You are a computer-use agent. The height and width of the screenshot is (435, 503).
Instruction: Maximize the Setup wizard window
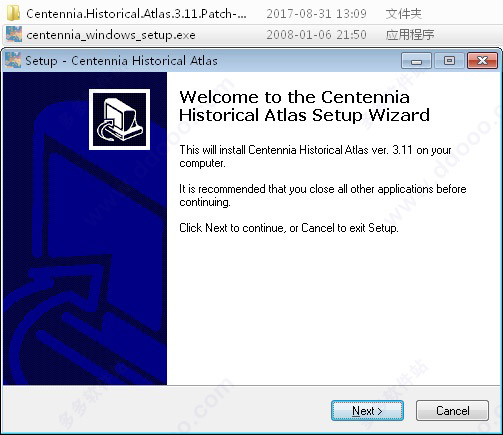click(x=449, y=61)
